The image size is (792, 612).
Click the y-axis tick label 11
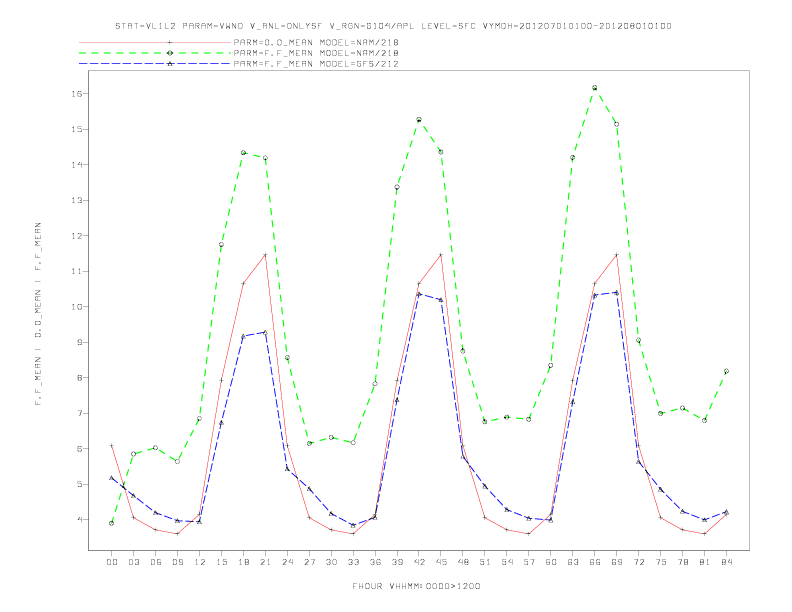[x=77, y=271]
